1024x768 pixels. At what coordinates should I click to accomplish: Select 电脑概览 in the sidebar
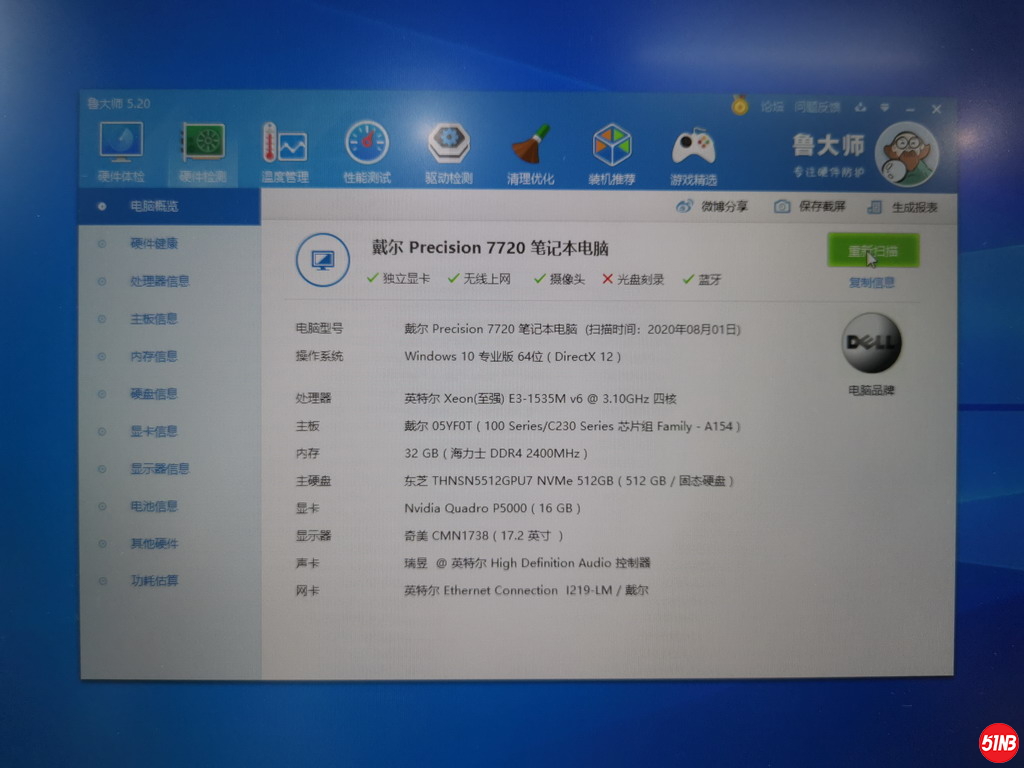pos(169,206)
